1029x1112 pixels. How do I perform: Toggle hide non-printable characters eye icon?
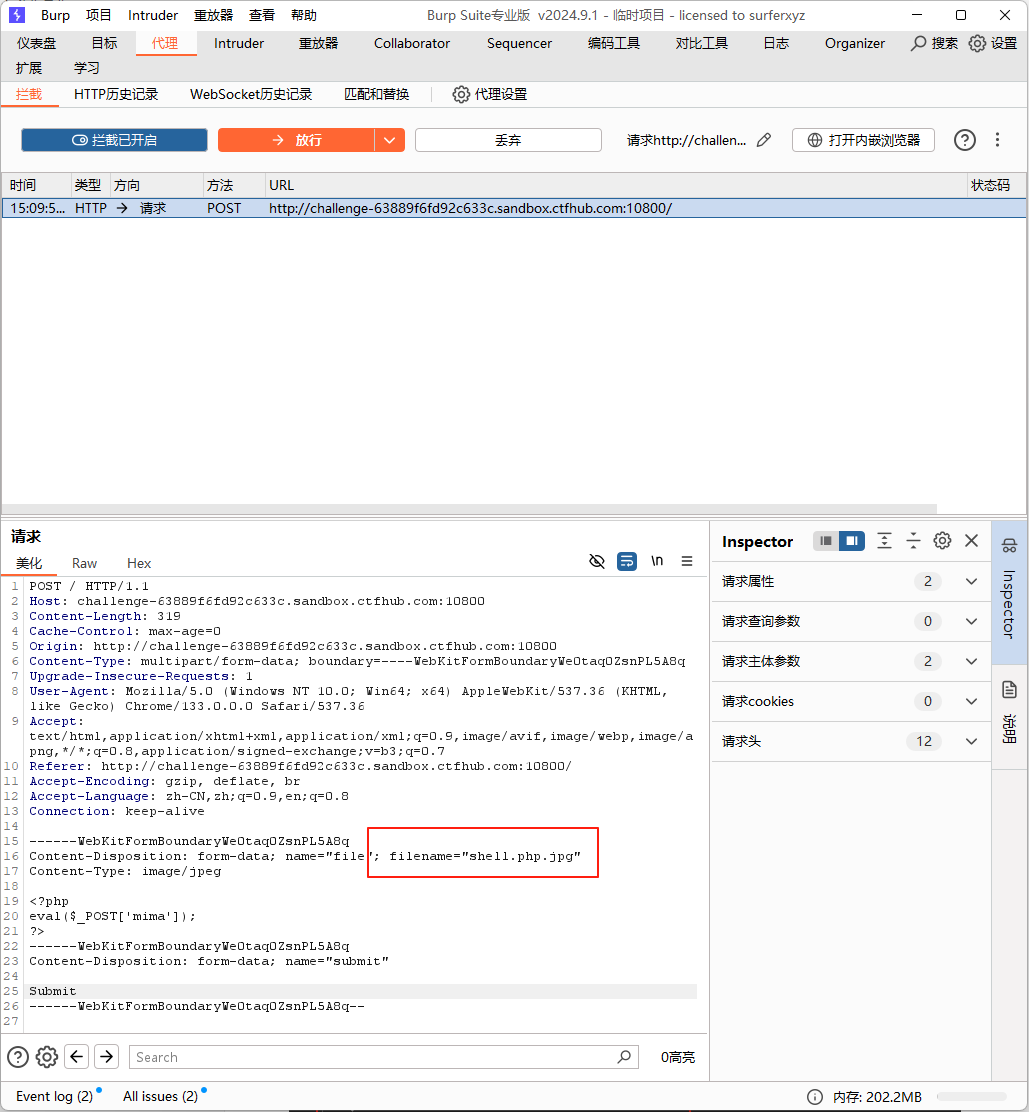coord(597,562)
